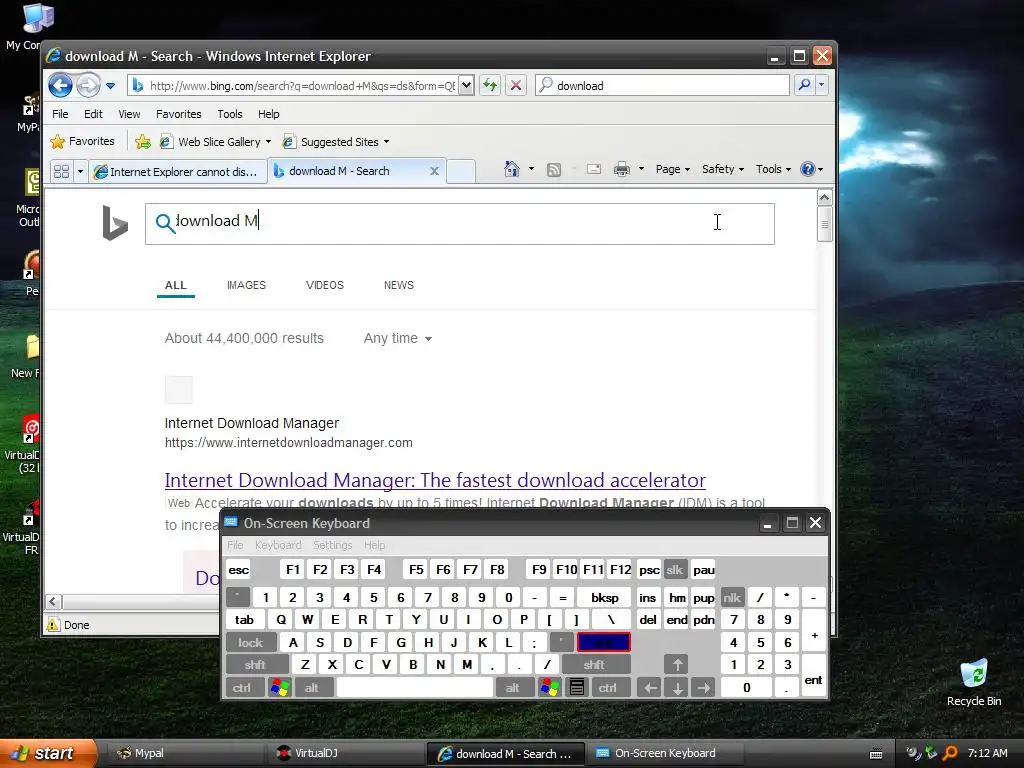Toggle the left shft key
1024x768 pixels.
point(255,665)
